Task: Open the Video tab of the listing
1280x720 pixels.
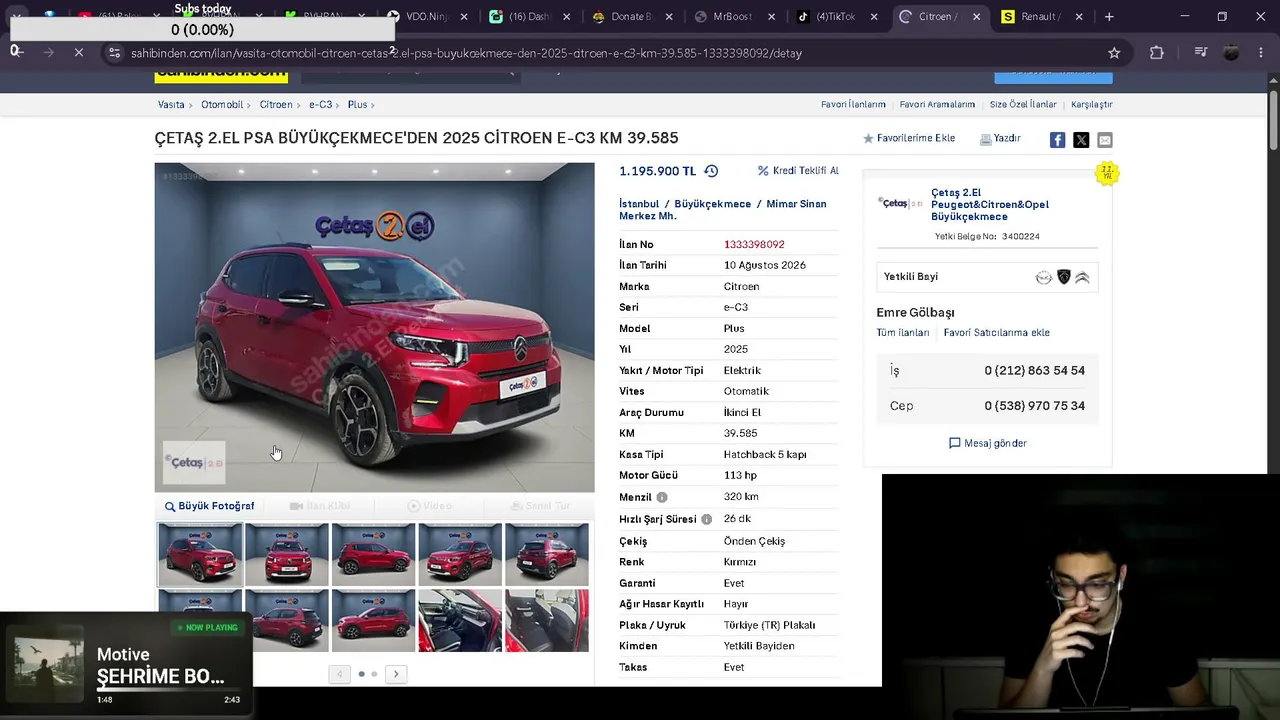Action: click(430, 506)
